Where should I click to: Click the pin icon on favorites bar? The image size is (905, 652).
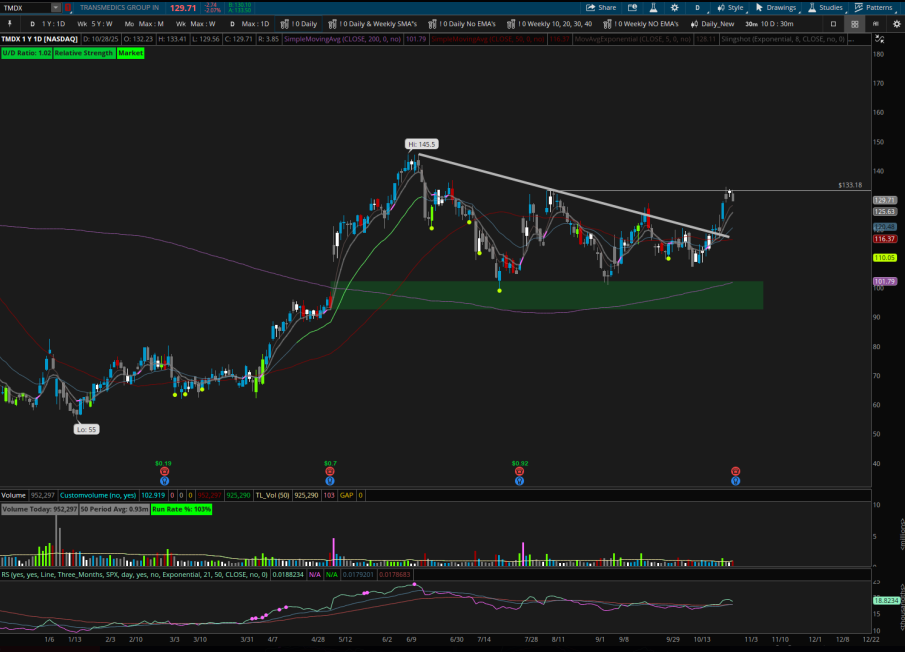coord(9,24)
